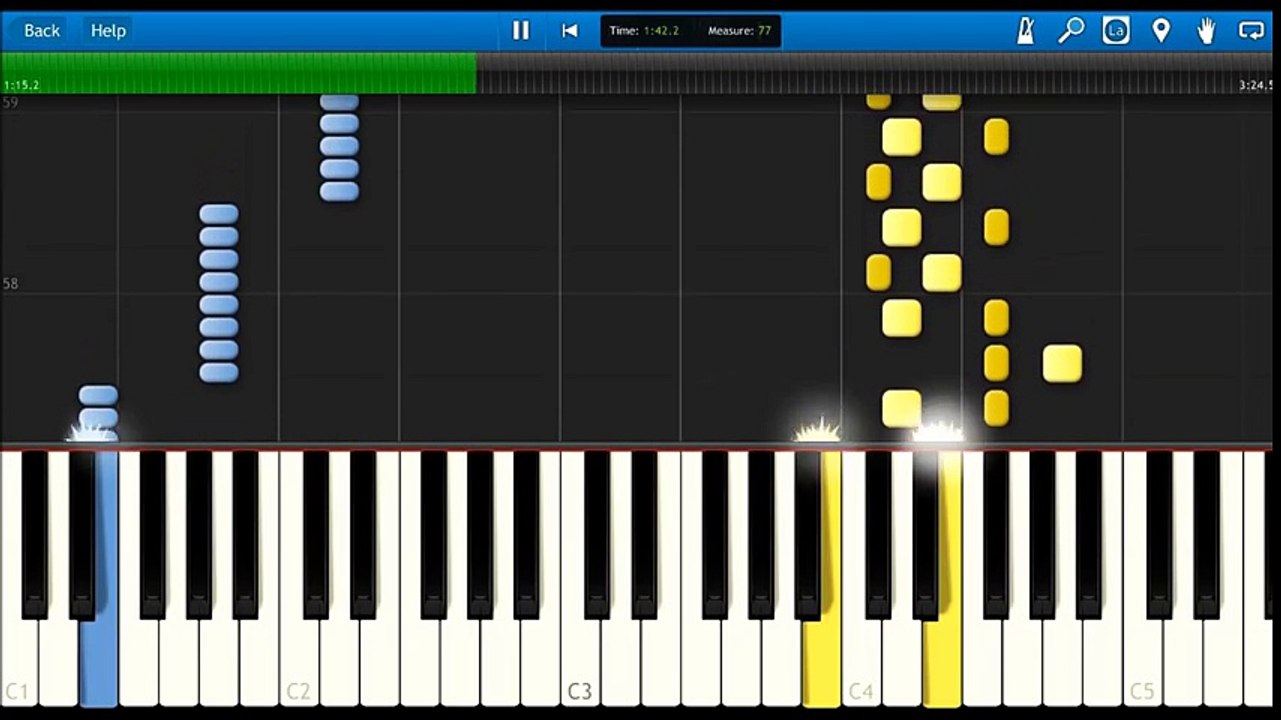Click the measure number 59 label
The height and width of the screenshot is (720, 1281).
[x=10, y=102]
